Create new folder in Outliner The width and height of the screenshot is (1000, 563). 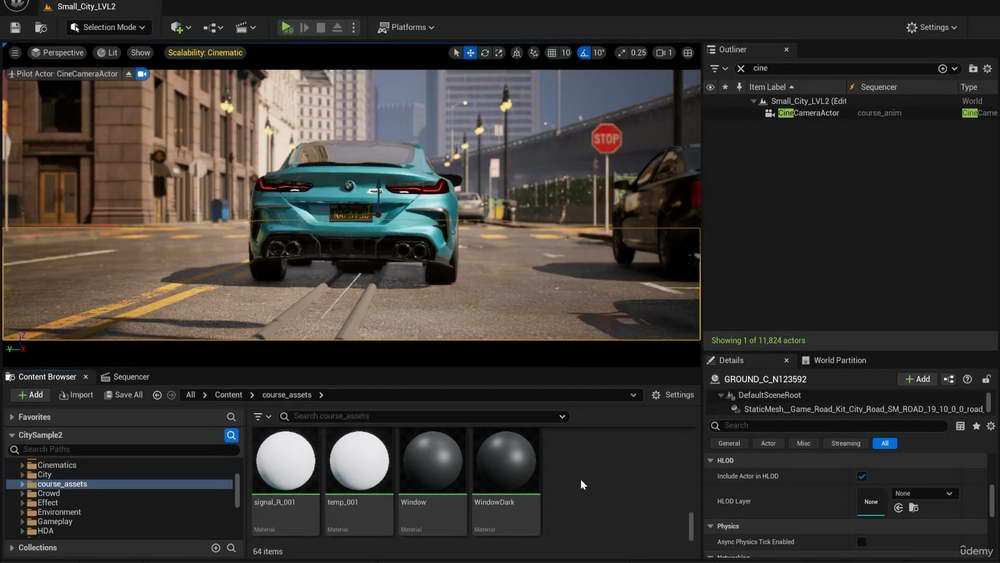click(973, 68)
